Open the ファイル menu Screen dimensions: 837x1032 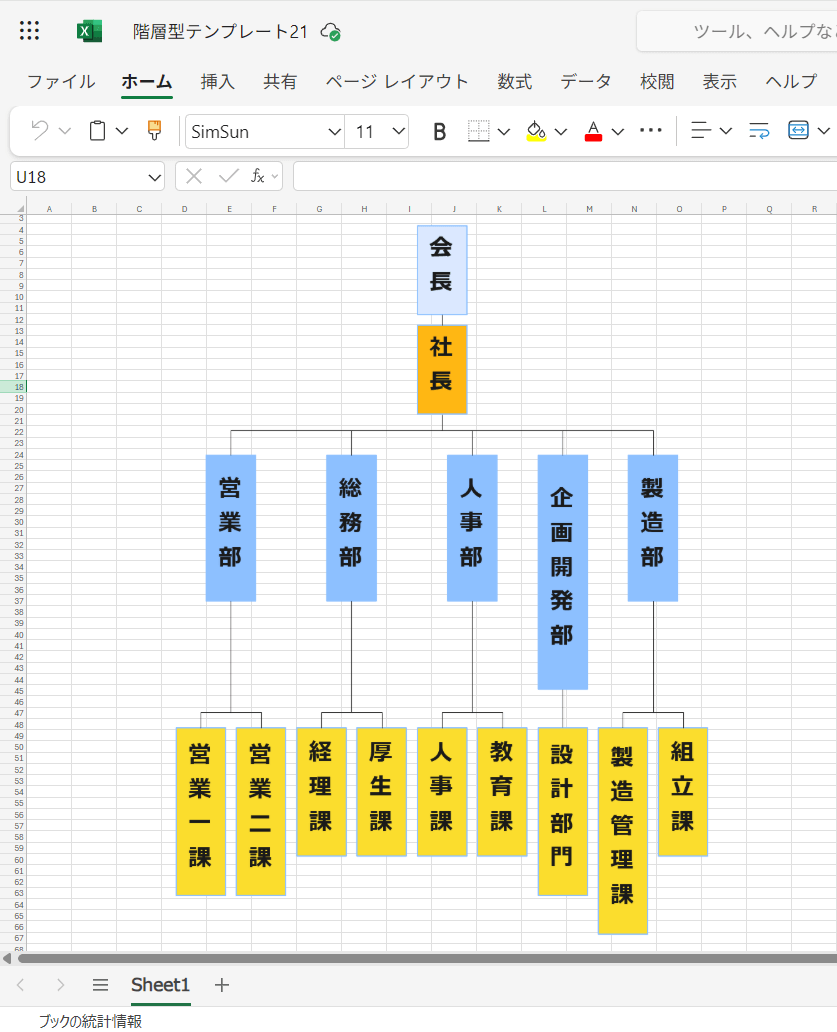pyautogui.click(x=61, y=82)
